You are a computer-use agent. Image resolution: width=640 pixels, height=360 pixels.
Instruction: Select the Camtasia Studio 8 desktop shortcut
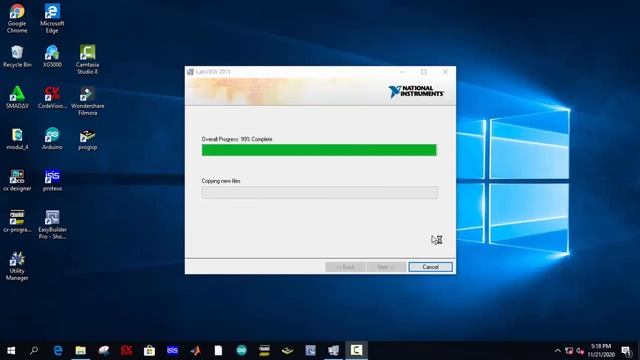pyautogui.click(x=87, y=60)
